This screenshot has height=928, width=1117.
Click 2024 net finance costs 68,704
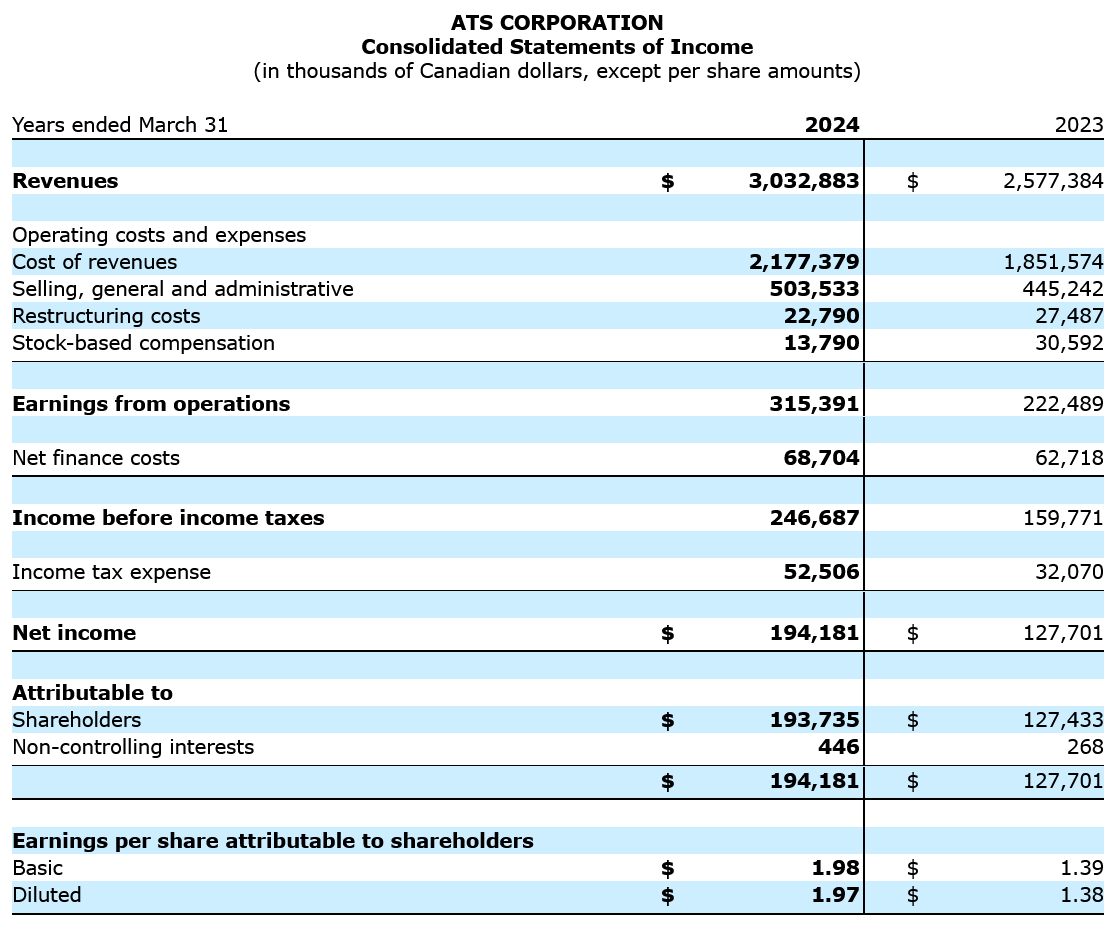[825, 458]
